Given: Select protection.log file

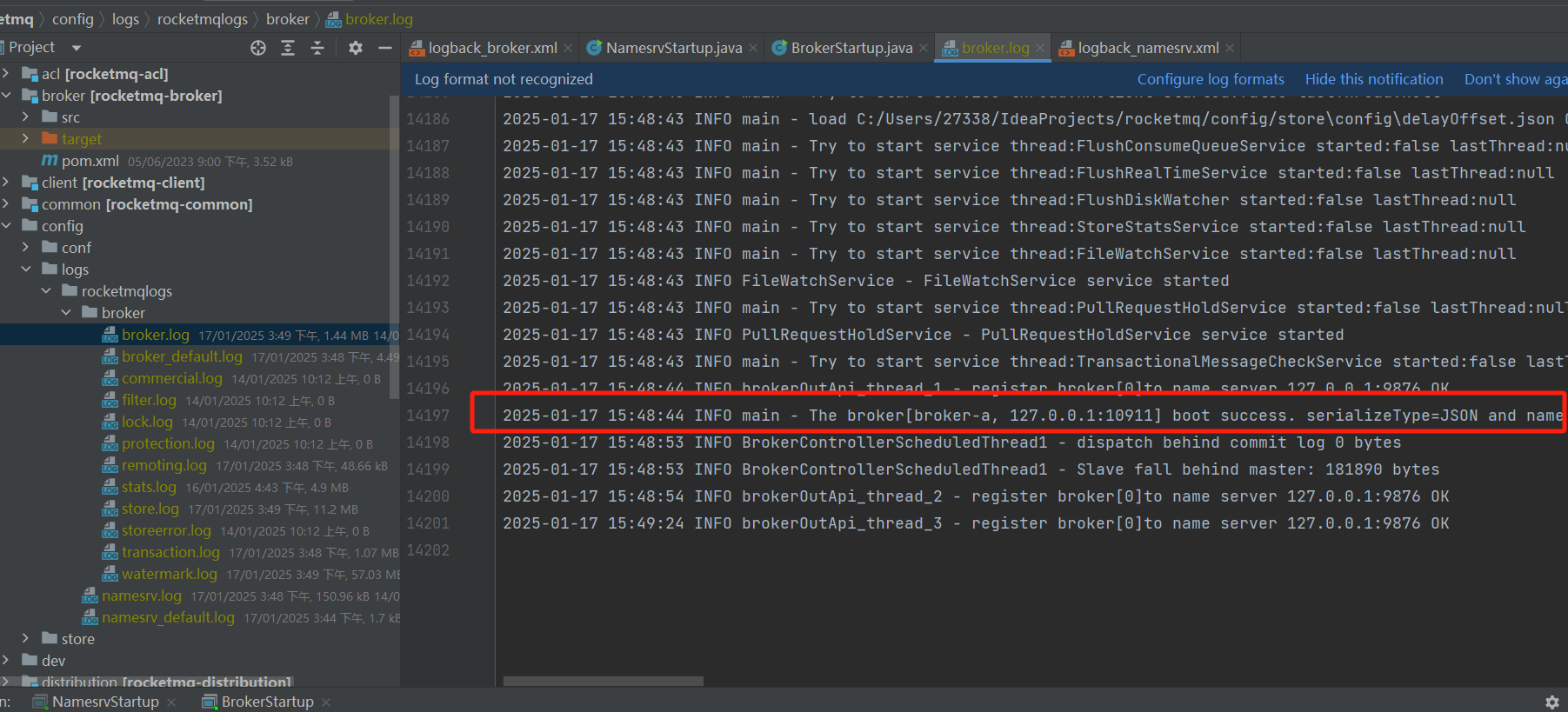Looking at the screenshot, I should [168, 443].
